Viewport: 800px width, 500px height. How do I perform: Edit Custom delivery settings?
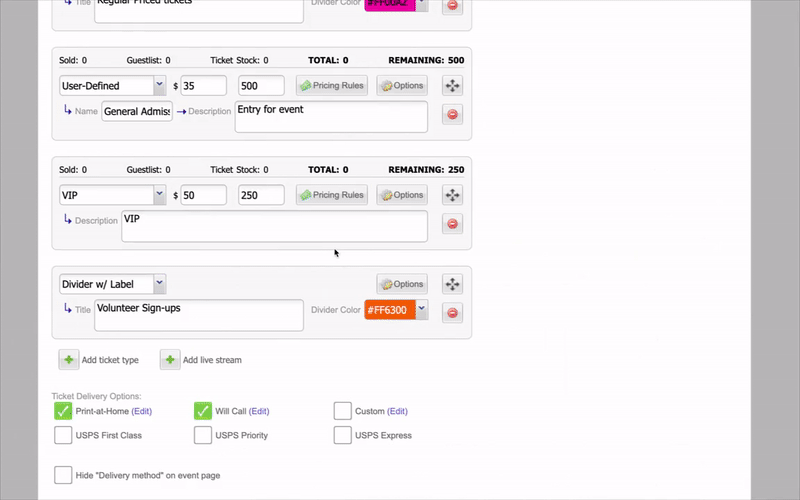tap(397, 411)
